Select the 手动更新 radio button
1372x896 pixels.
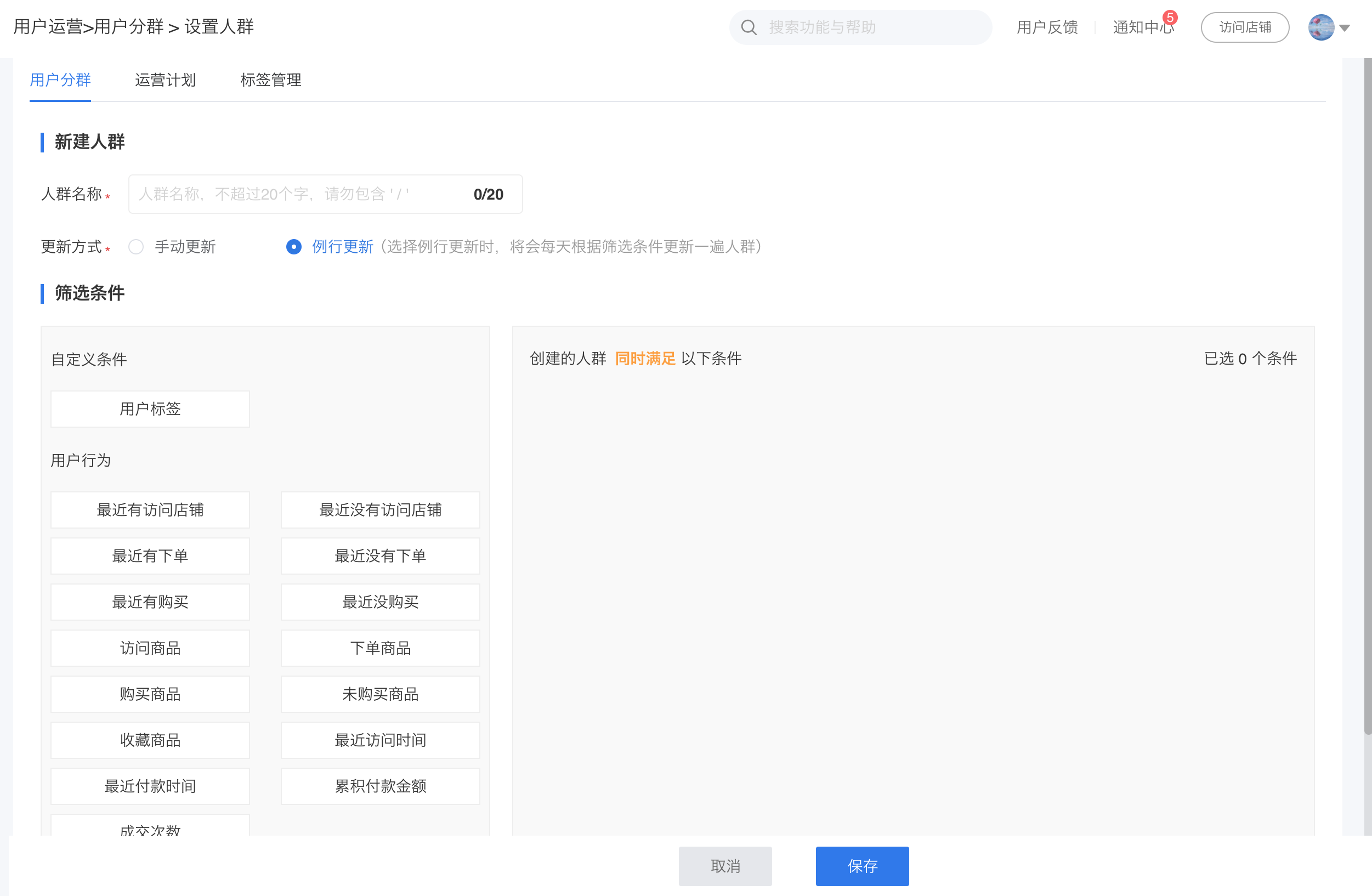[136, 247]
